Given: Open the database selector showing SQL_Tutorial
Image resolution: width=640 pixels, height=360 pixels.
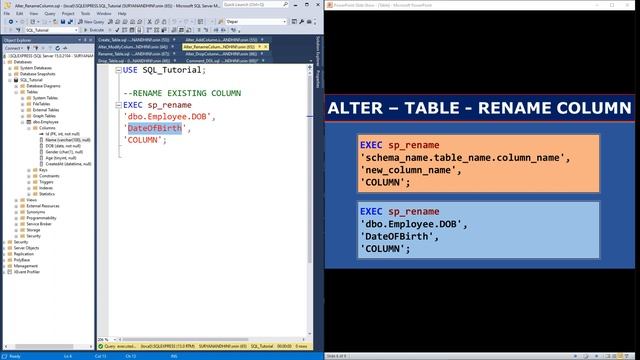Looking at the screenshot, I should point(51,30).
